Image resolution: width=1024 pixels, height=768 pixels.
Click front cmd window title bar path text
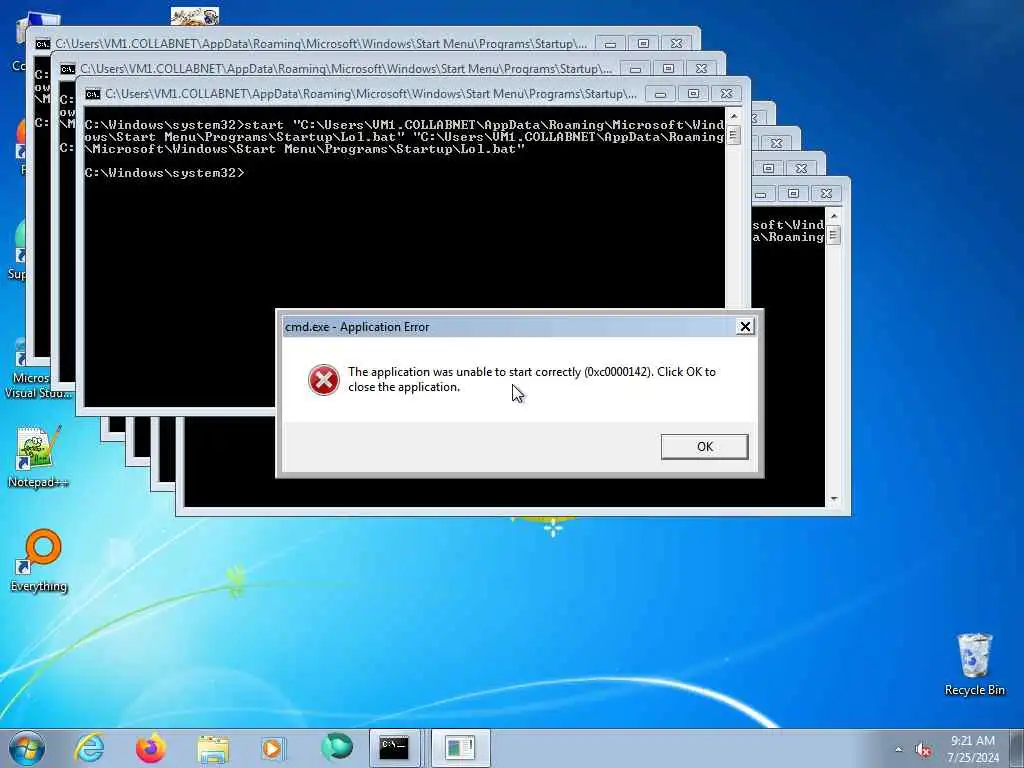coord(370,94)
